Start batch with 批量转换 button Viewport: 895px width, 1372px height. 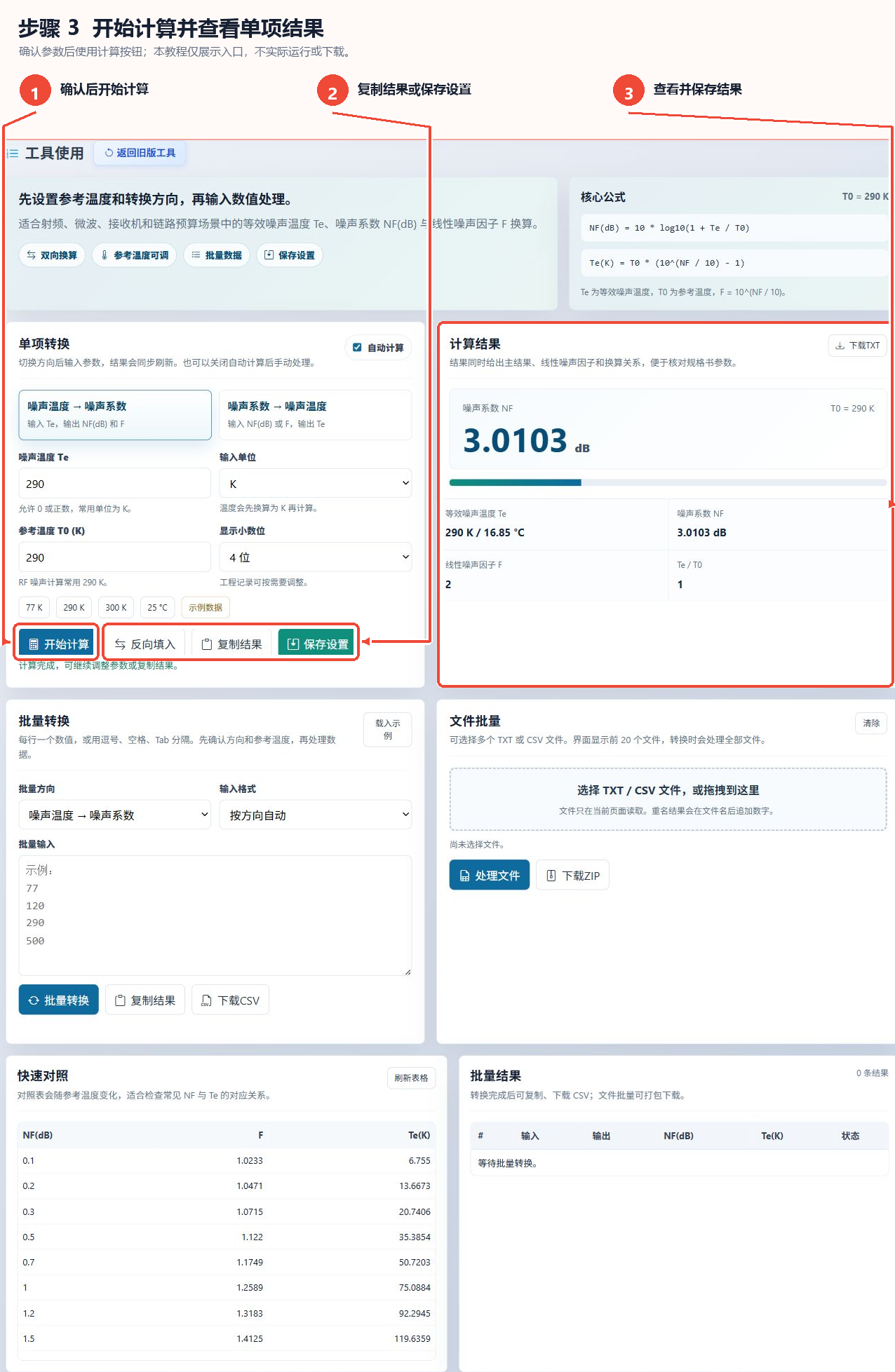coord(59,1000)
